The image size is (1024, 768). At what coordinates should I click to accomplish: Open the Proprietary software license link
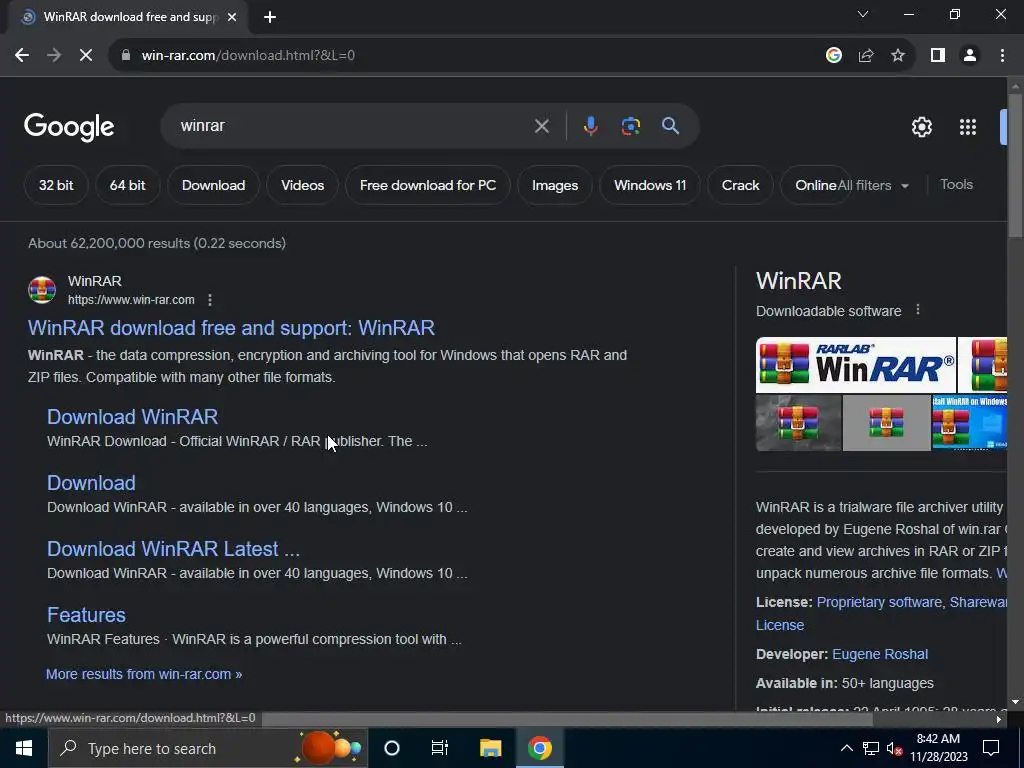pyautogui.click(x=879, y=602)
